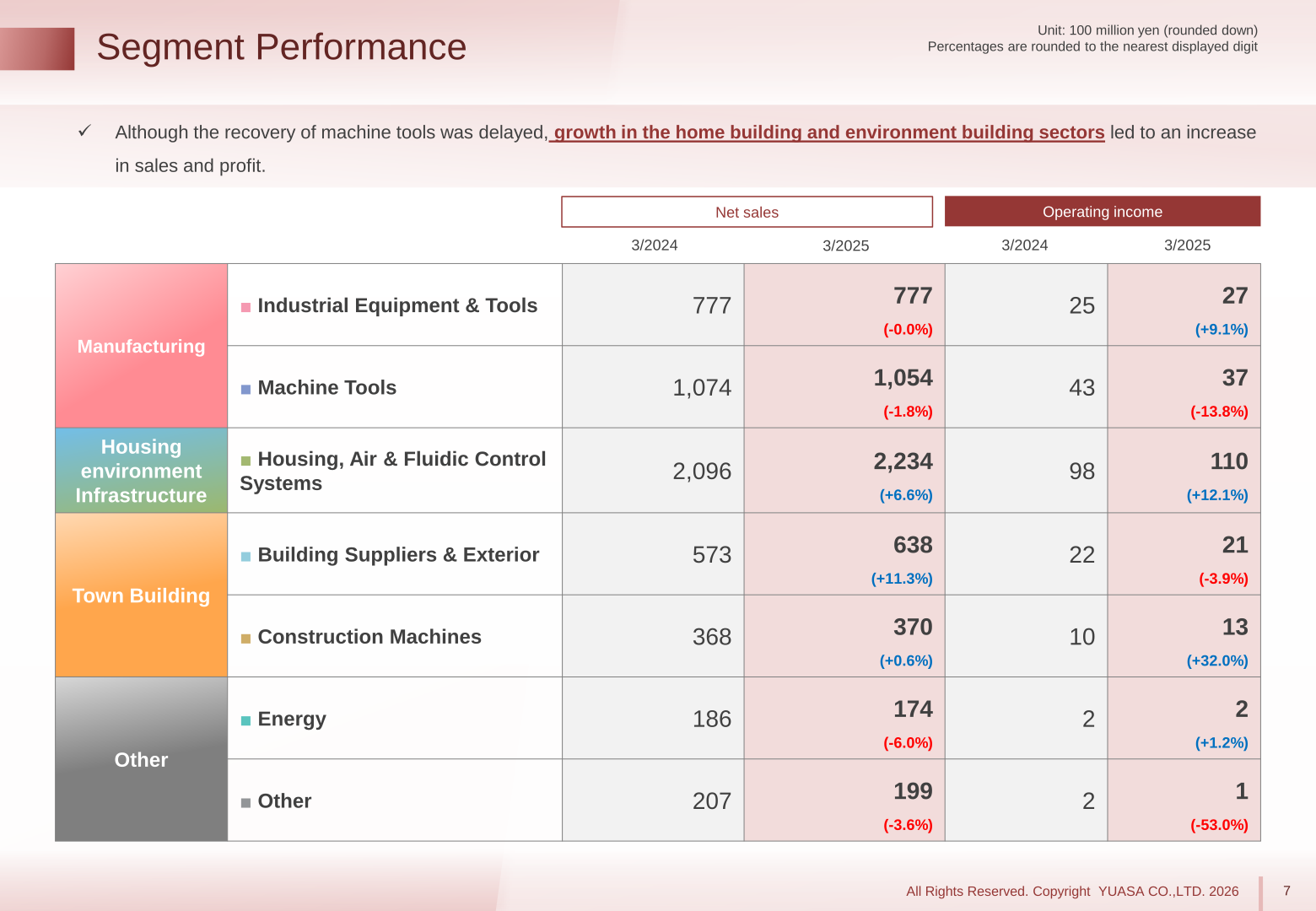
Task: Click the bold 1,054 value
Action: [903, 378]
